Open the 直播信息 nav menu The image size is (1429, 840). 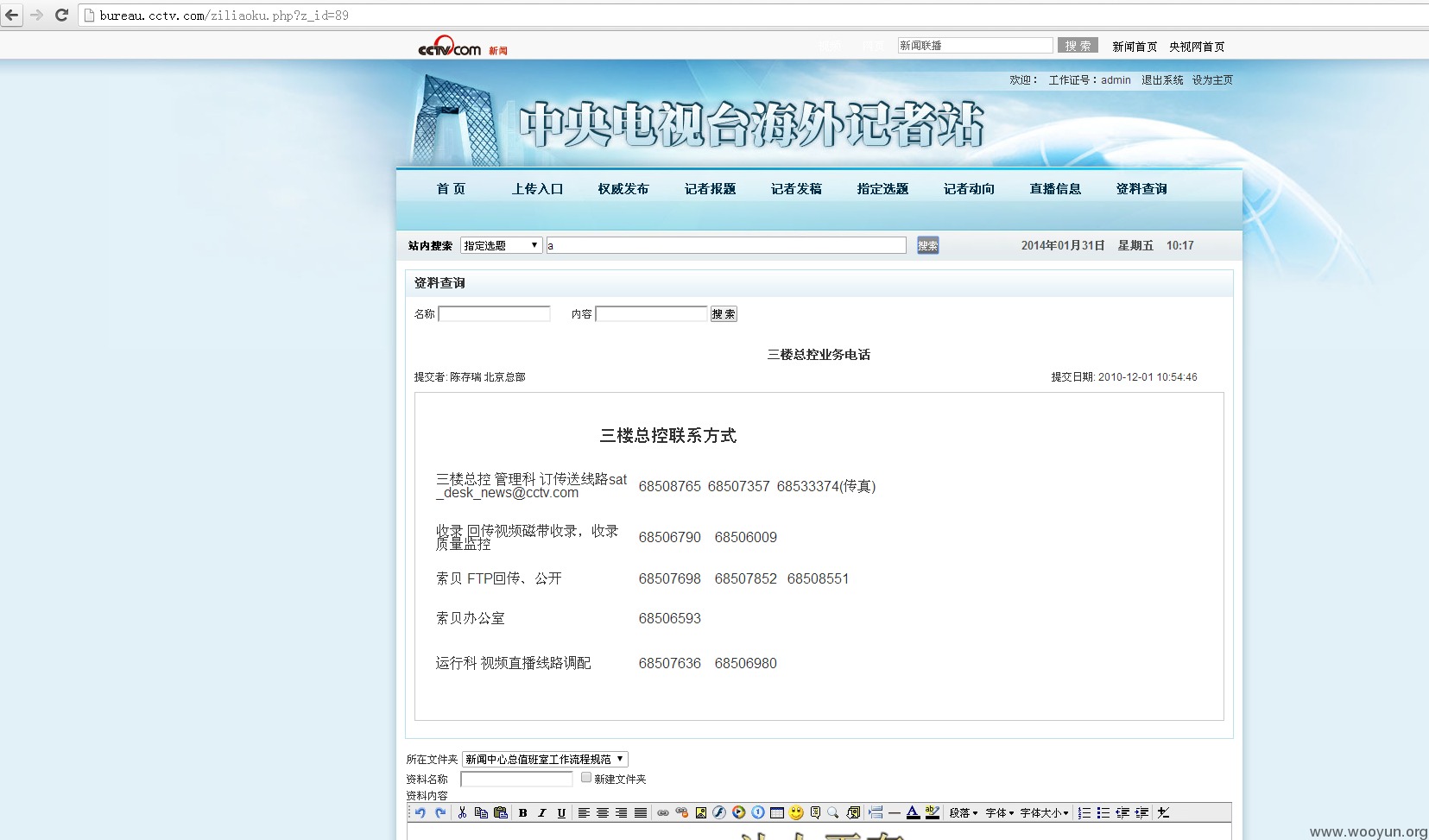point(1055,189)
